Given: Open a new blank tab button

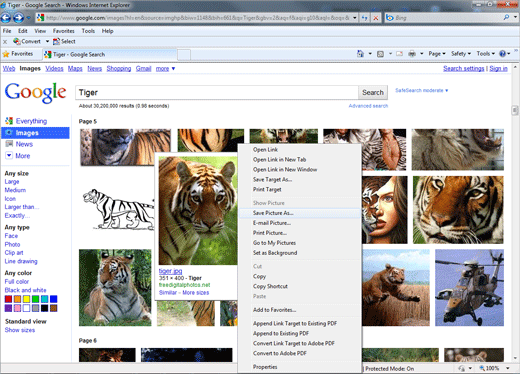Looking at the screenshot, I should 184,55.
